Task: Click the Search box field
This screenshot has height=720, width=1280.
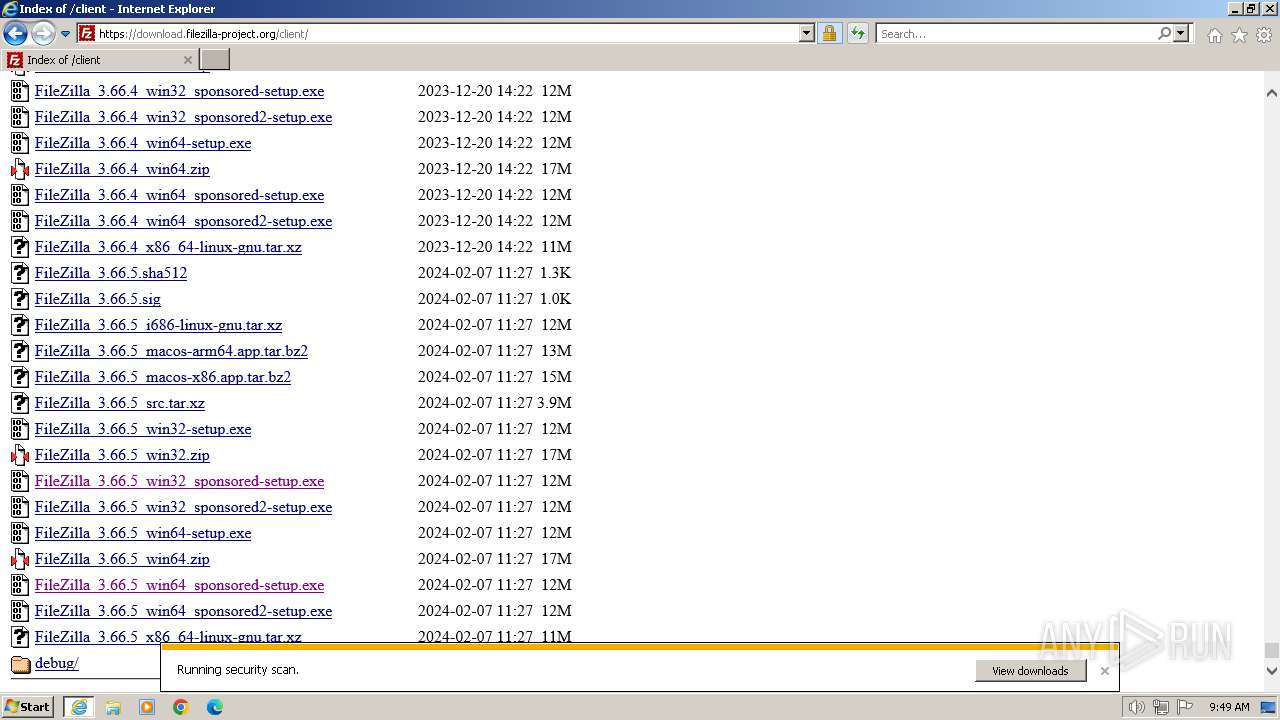Action: pos(1016,33)
